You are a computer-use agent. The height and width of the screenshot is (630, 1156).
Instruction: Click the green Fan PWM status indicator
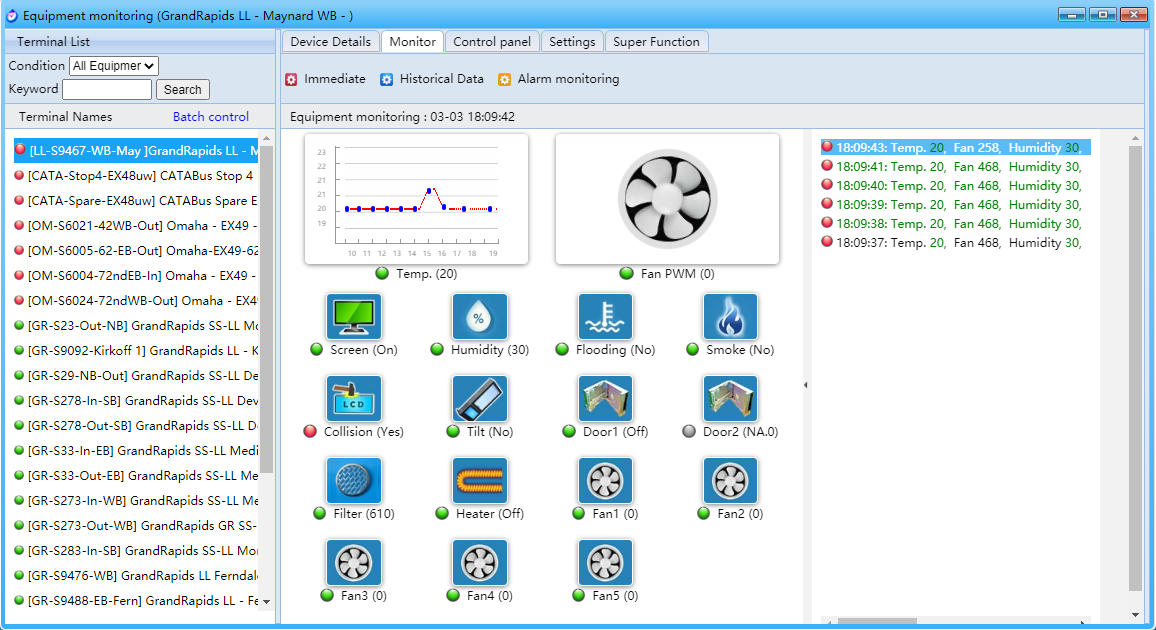point(627,274)
